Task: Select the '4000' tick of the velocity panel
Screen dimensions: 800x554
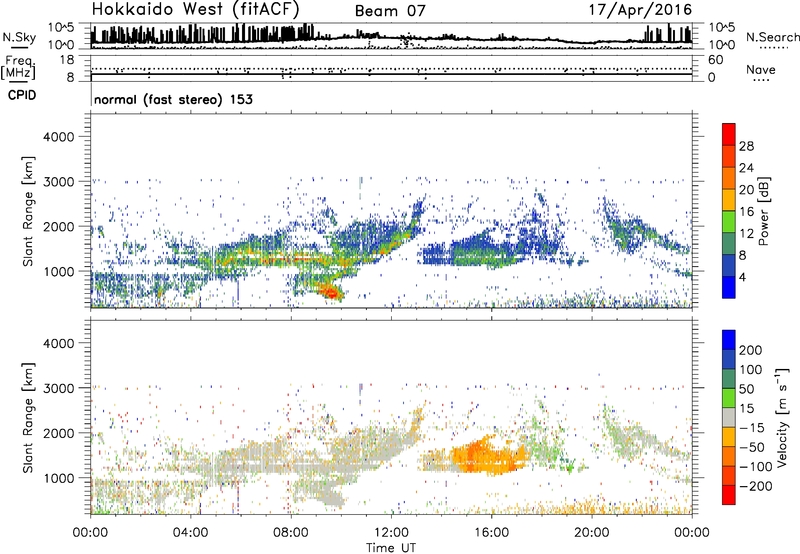Action: (x=59, y=343)
